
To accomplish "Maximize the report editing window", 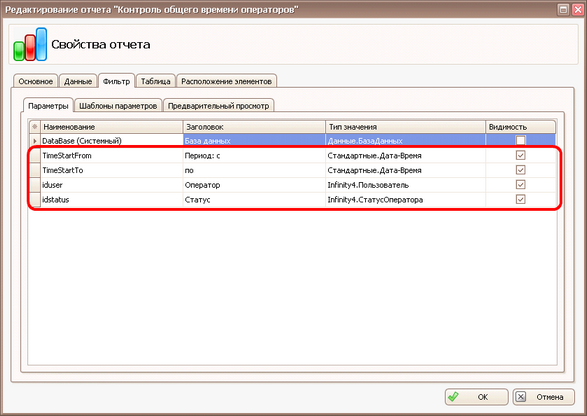I will (563, 9).
